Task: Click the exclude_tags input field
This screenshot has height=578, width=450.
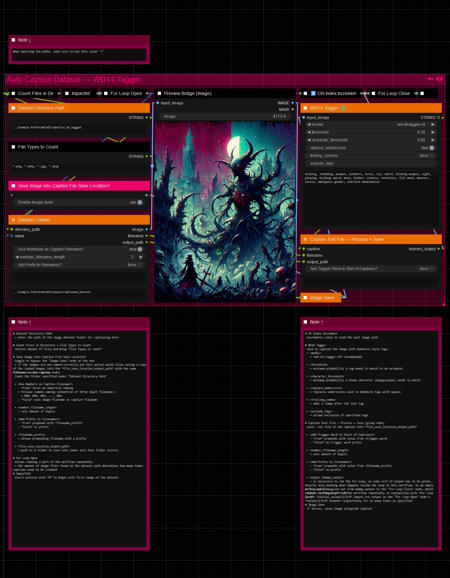Action: (371, 163)
